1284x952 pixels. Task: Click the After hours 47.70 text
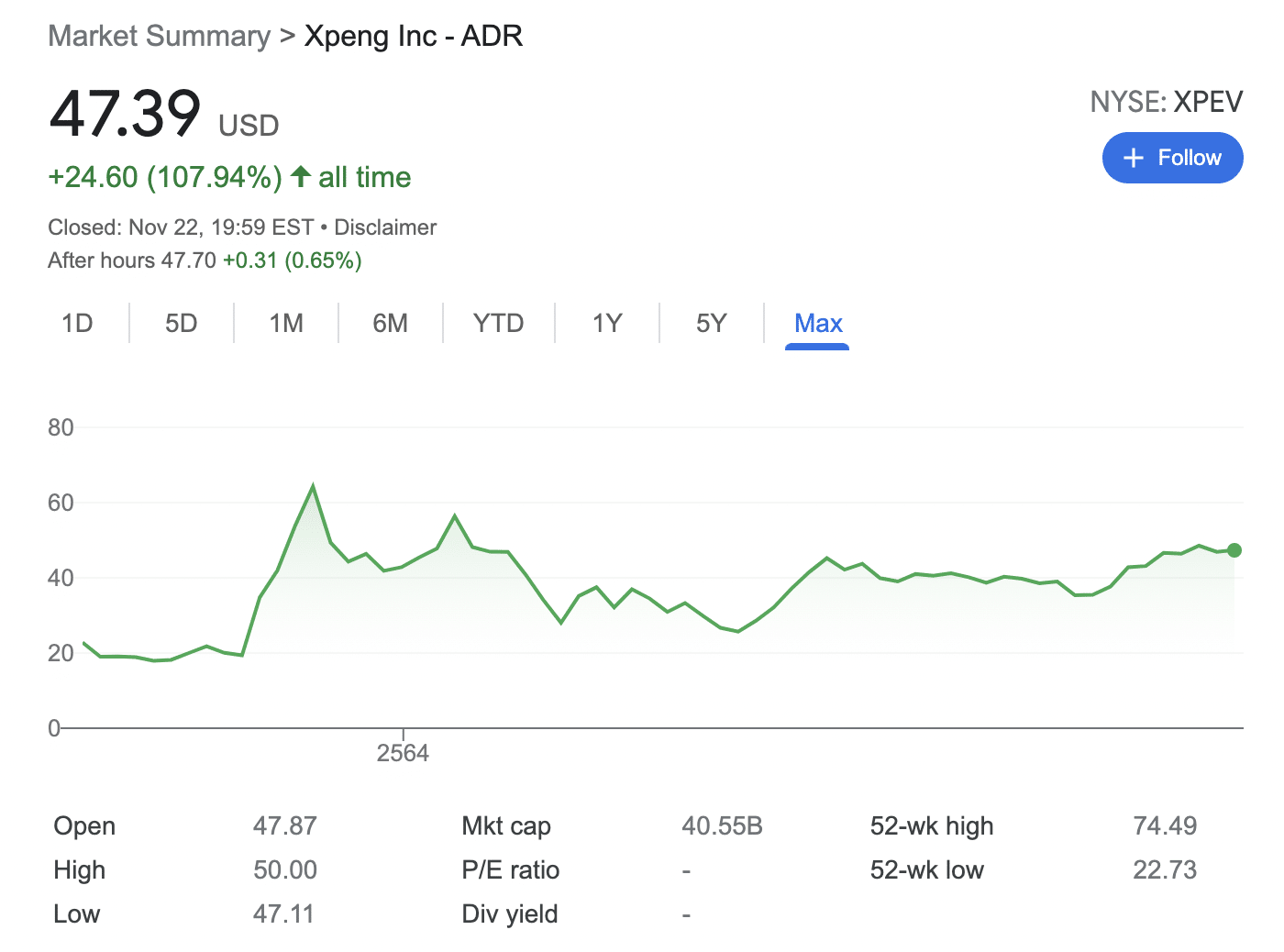pos(132,260)
